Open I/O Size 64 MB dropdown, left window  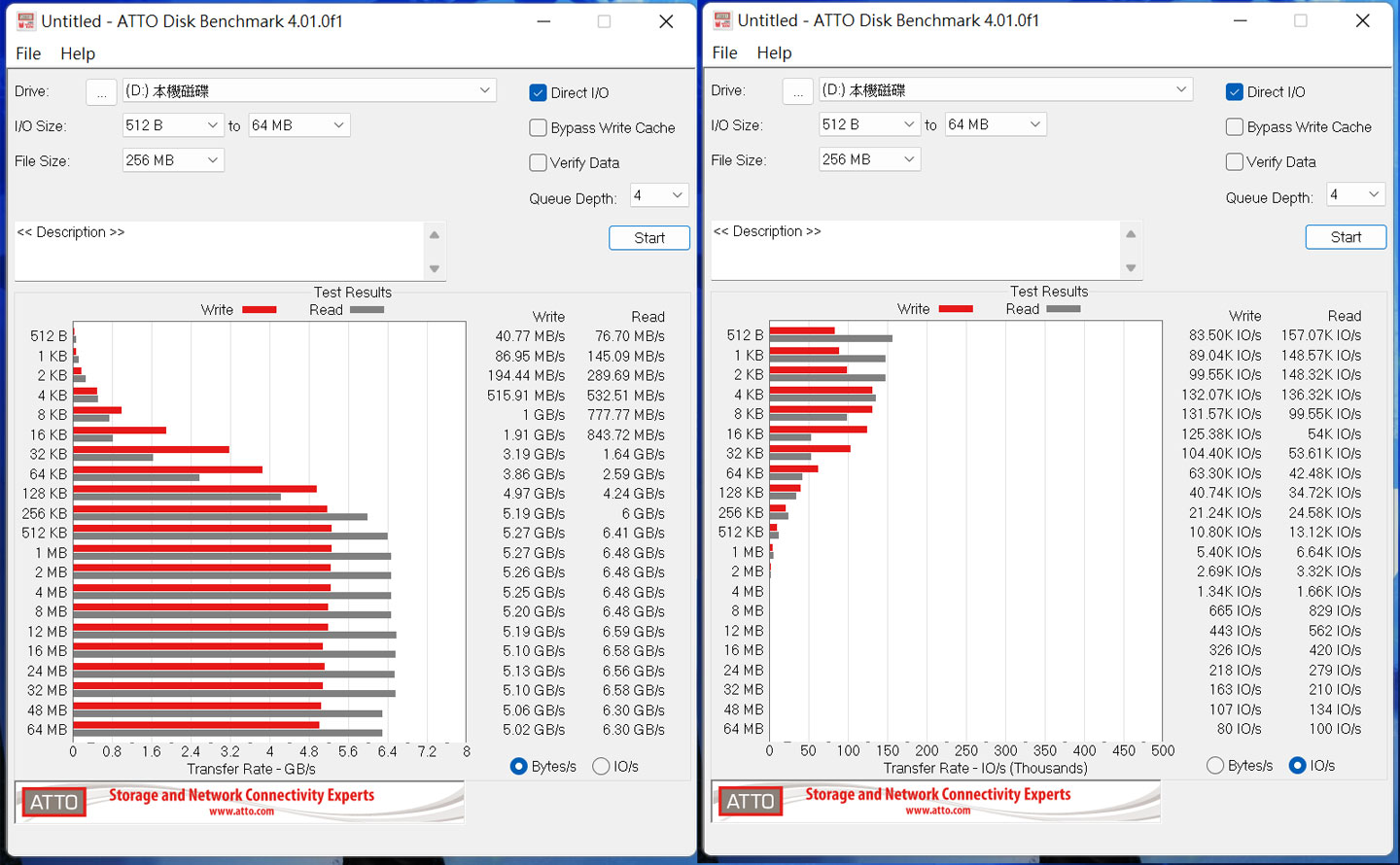[298, 125]
